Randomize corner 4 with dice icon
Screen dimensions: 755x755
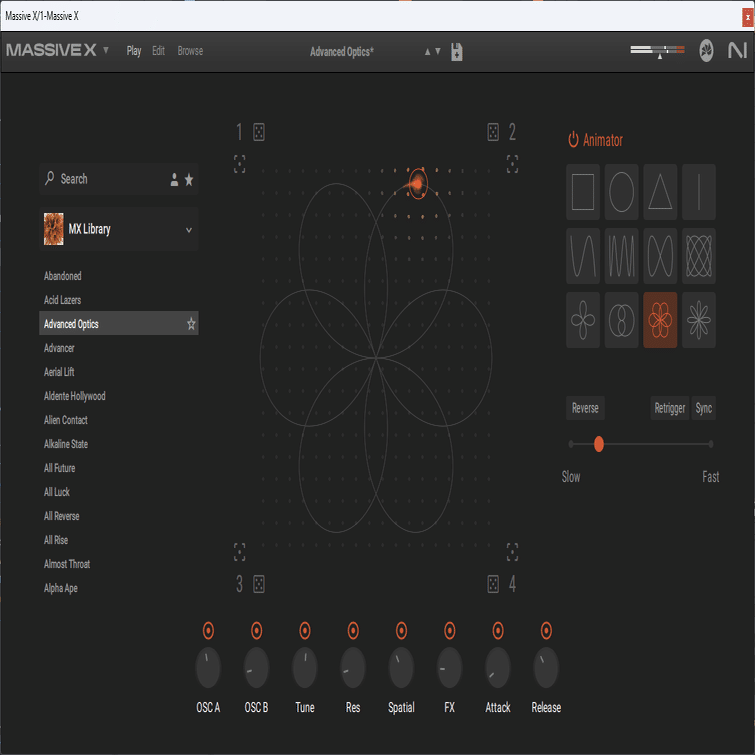click(493, 584)
